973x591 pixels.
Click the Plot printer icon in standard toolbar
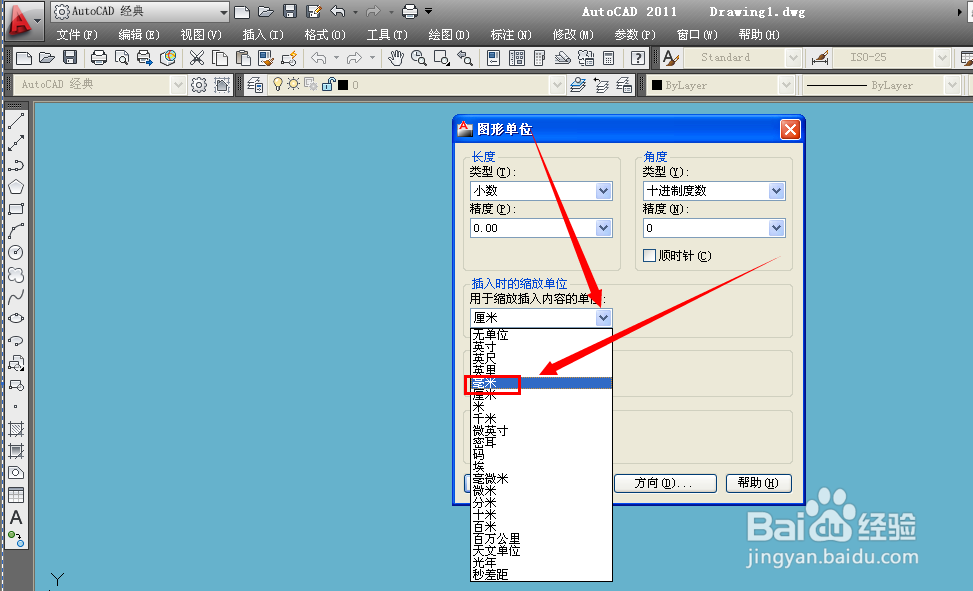[99, 58]
